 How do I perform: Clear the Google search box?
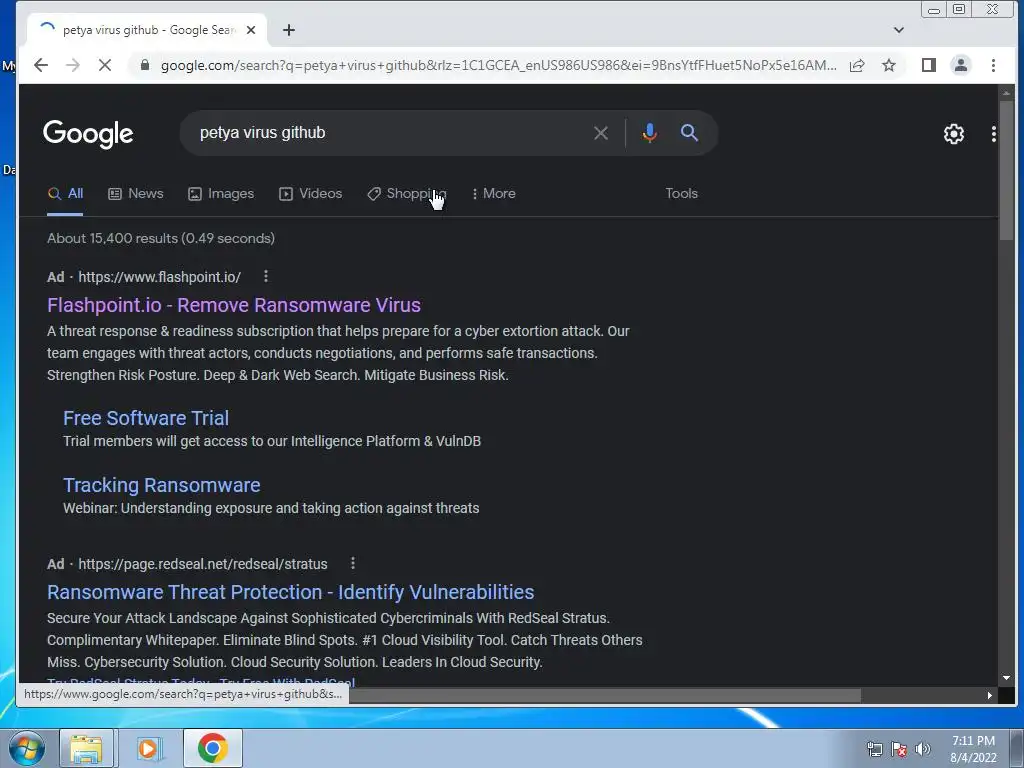point(601,133)
